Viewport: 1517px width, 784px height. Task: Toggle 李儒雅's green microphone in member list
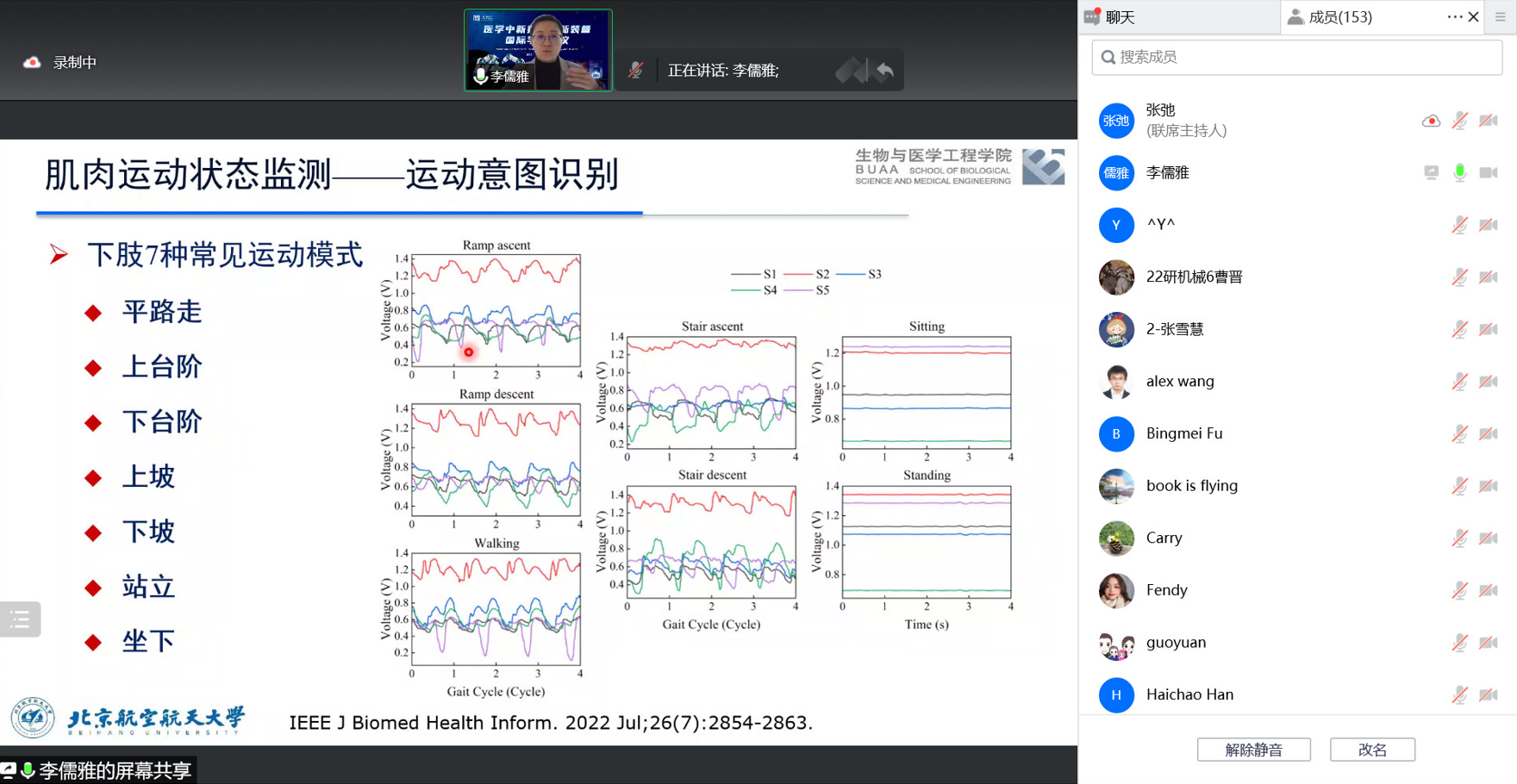tap(1459, 173)
